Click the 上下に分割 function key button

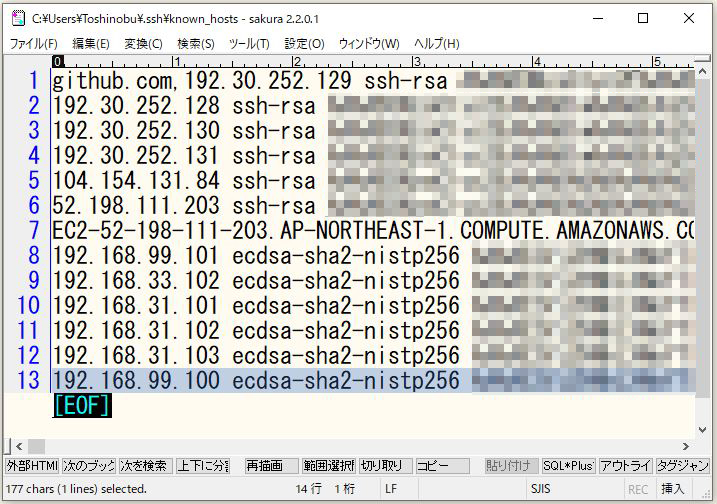[x=203, y=466]
